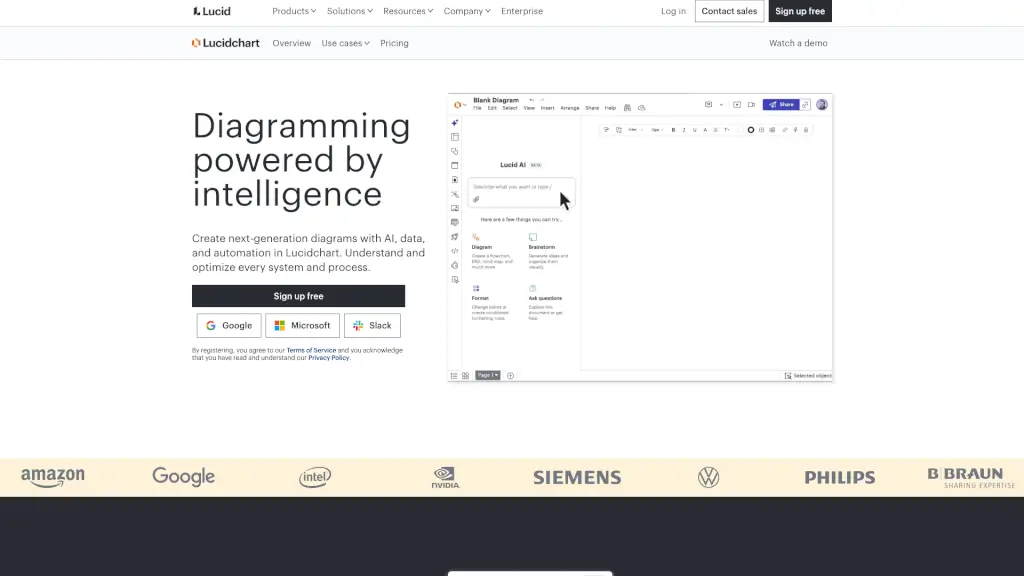Click the Lucid logo in header
Viewport: 1024px width, 576px height.
point(212,11)
